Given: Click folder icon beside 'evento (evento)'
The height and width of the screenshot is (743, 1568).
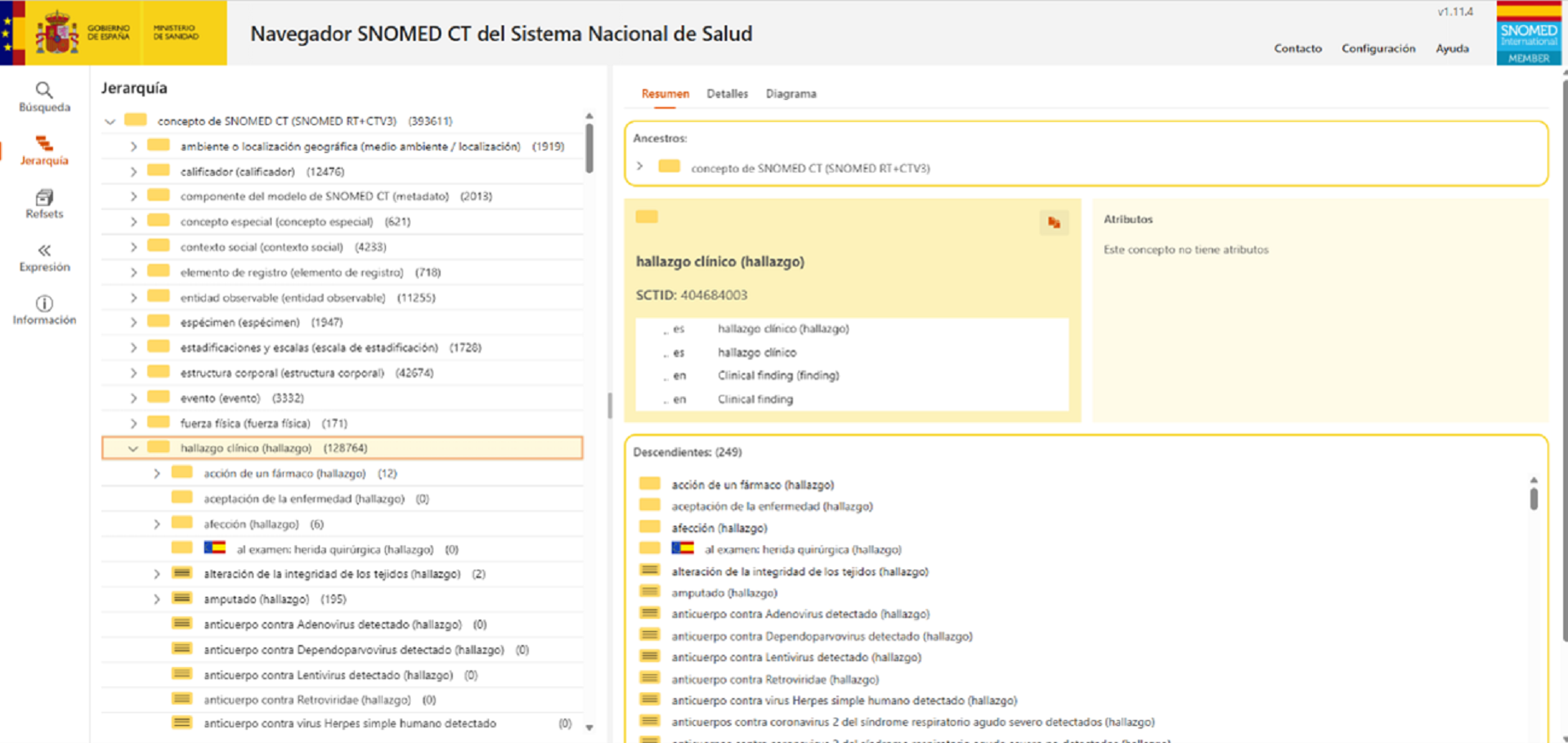Looking at the screenshot, I should [159, 397].
